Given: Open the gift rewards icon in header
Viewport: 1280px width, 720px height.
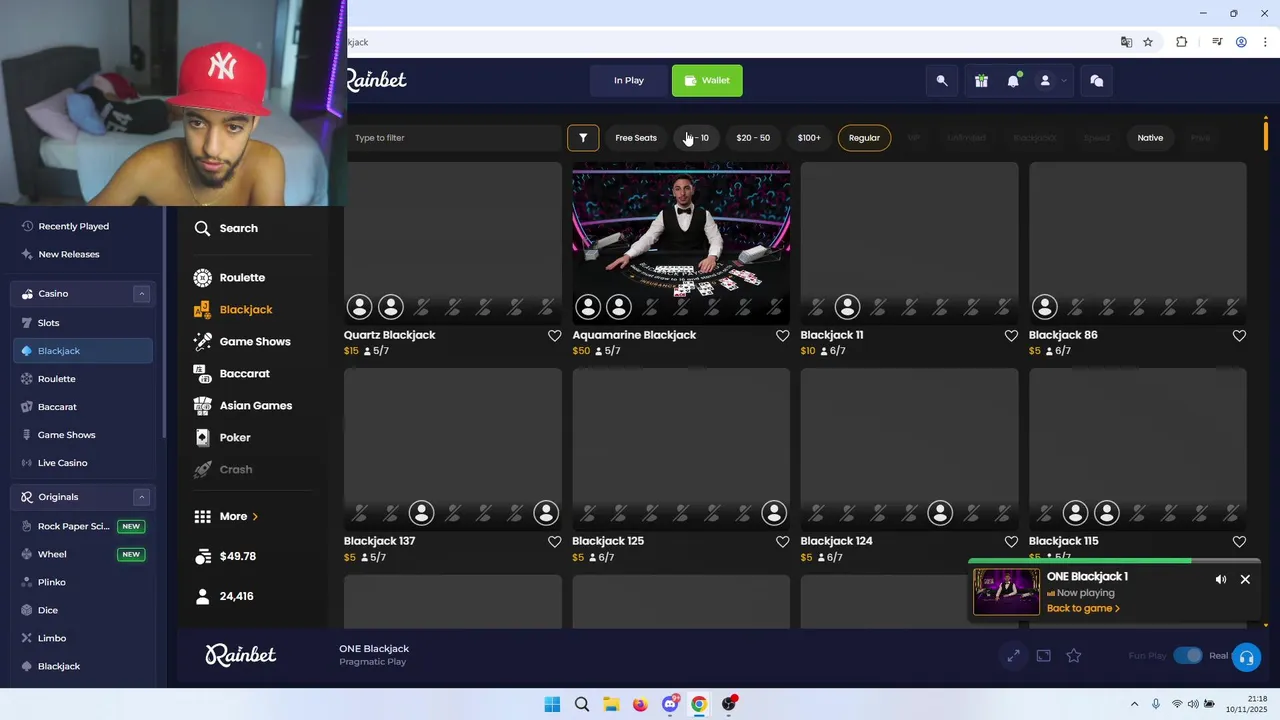Looking at the screenshot, I should [x=981, y=81].
